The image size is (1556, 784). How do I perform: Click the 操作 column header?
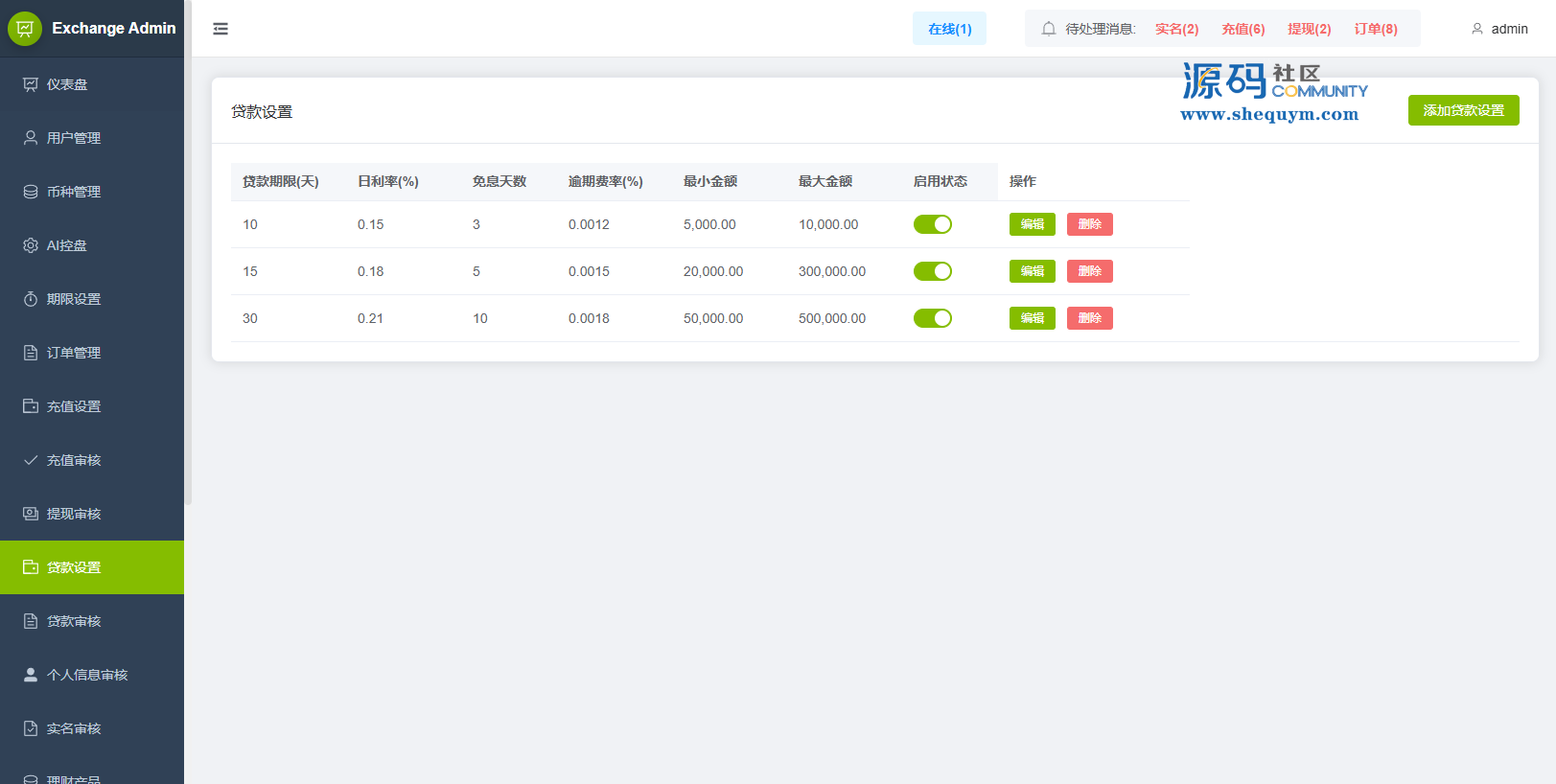click(x=1023, y=181)
